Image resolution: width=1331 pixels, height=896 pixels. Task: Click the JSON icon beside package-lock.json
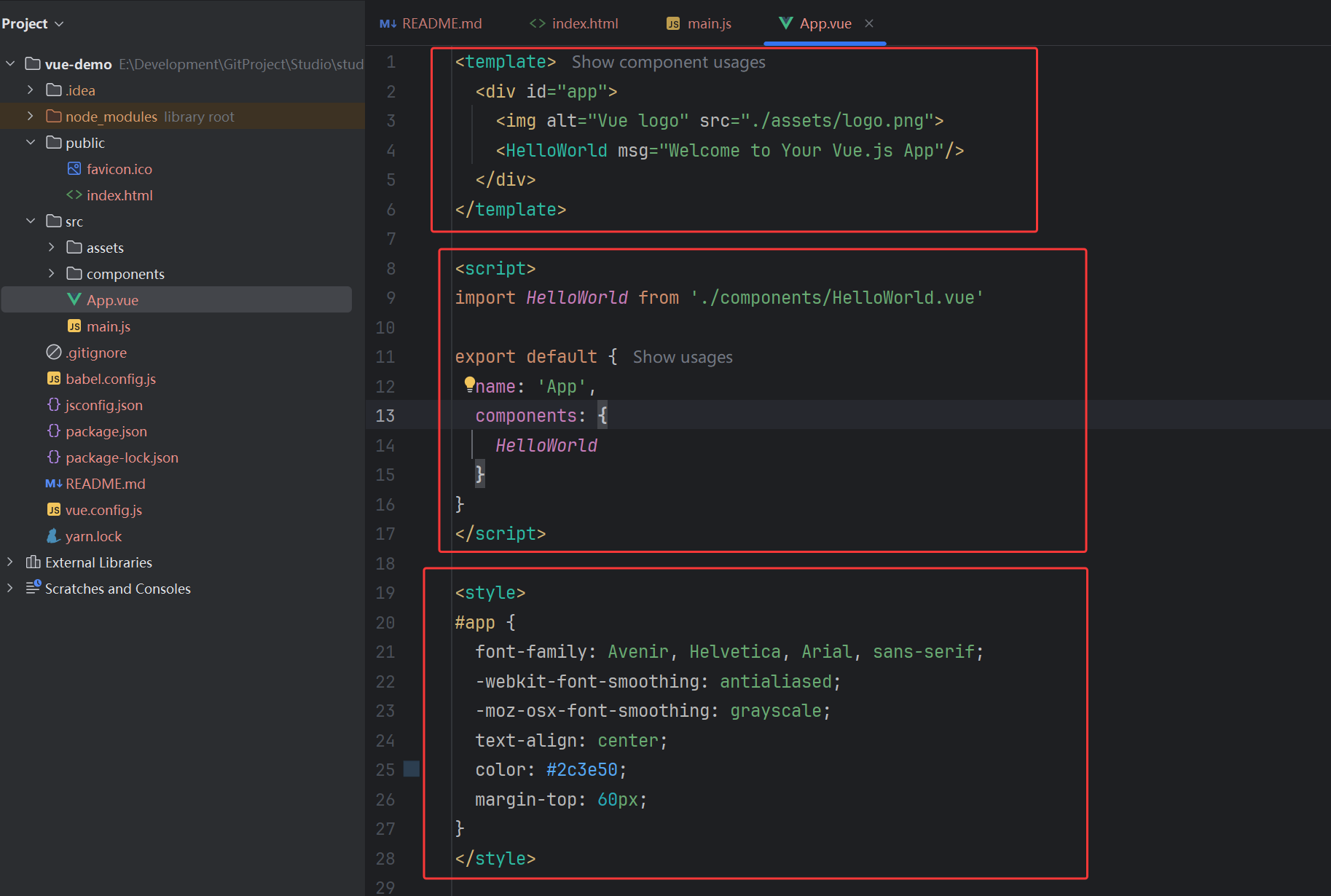53,457
